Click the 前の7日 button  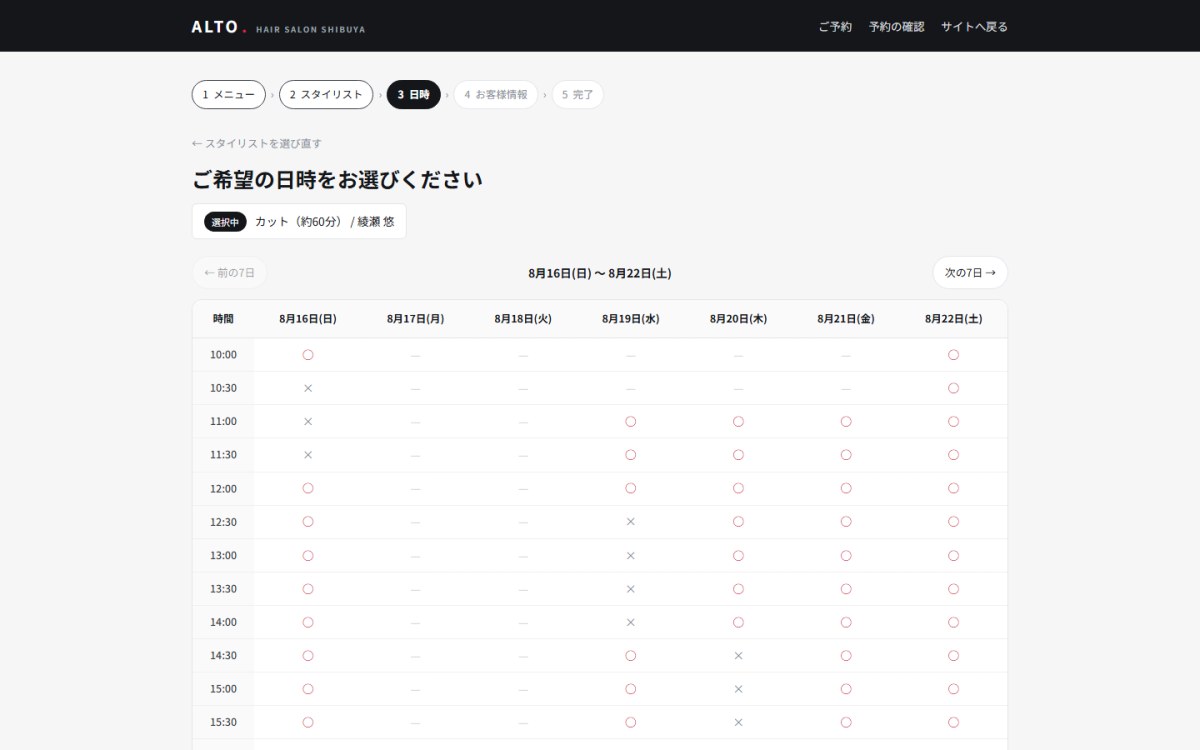(229, 272)
